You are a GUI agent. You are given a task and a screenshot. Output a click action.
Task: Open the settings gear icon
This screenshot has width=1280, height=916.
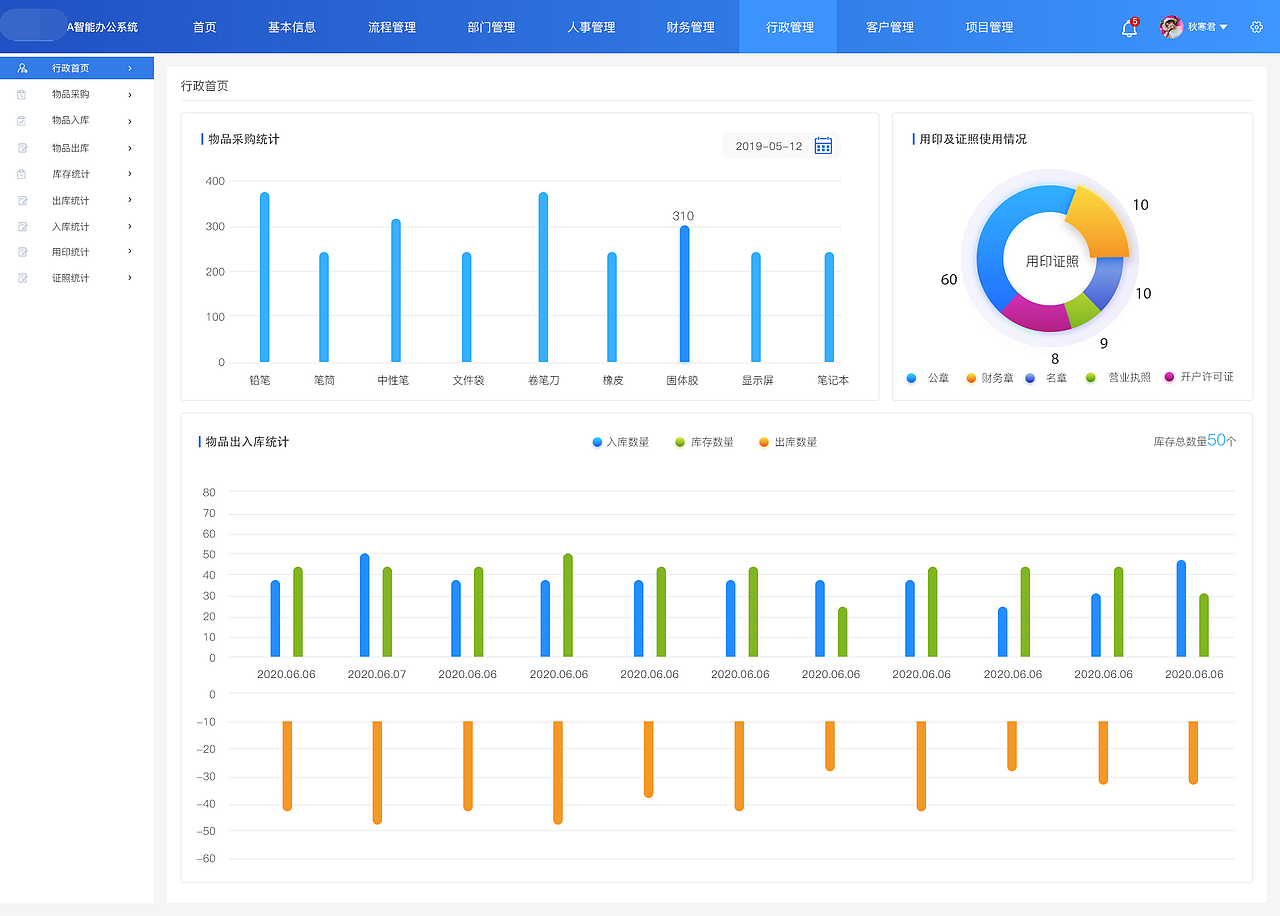[1257, 27]
